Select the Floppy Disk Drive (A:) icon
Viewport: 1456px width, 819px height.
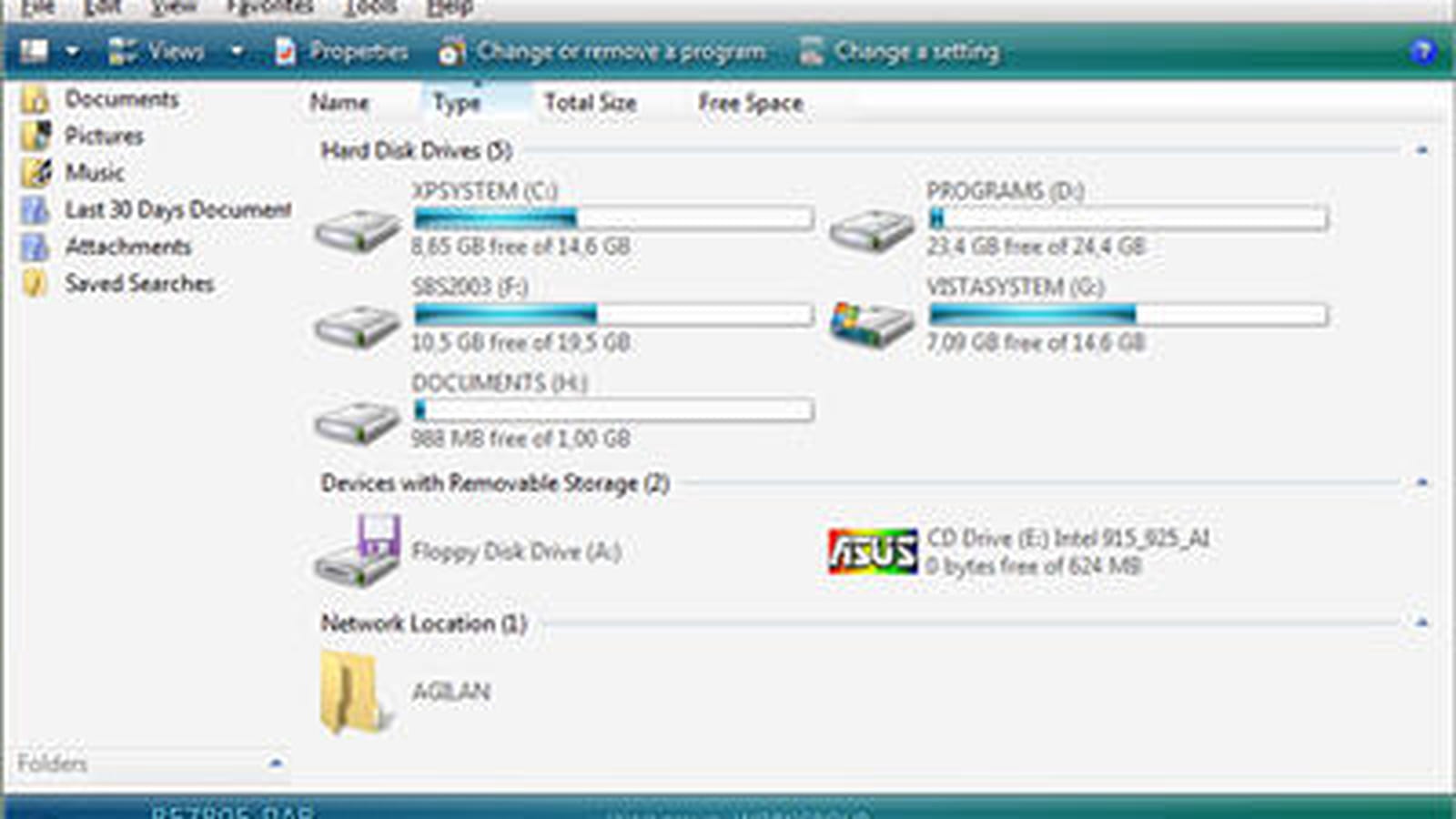pos(358,551)
